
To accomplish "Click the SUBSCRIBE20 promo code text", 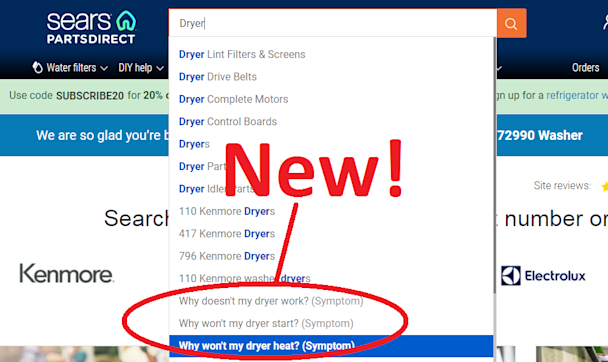I will pos(90,96).
